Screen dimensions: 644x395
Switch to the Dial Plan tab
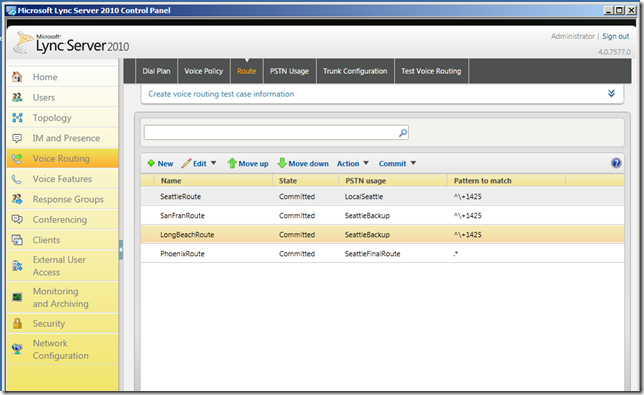(x=156, y=71)
